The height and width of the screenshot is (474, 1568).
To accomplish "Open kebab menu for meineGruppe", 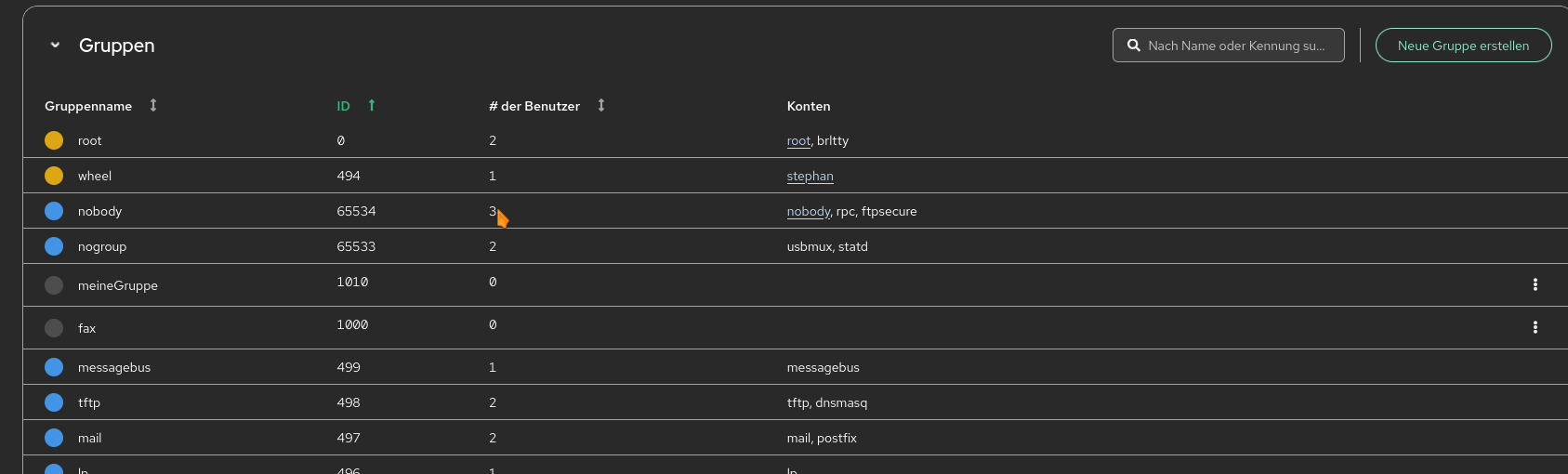I will point(1535,284).
